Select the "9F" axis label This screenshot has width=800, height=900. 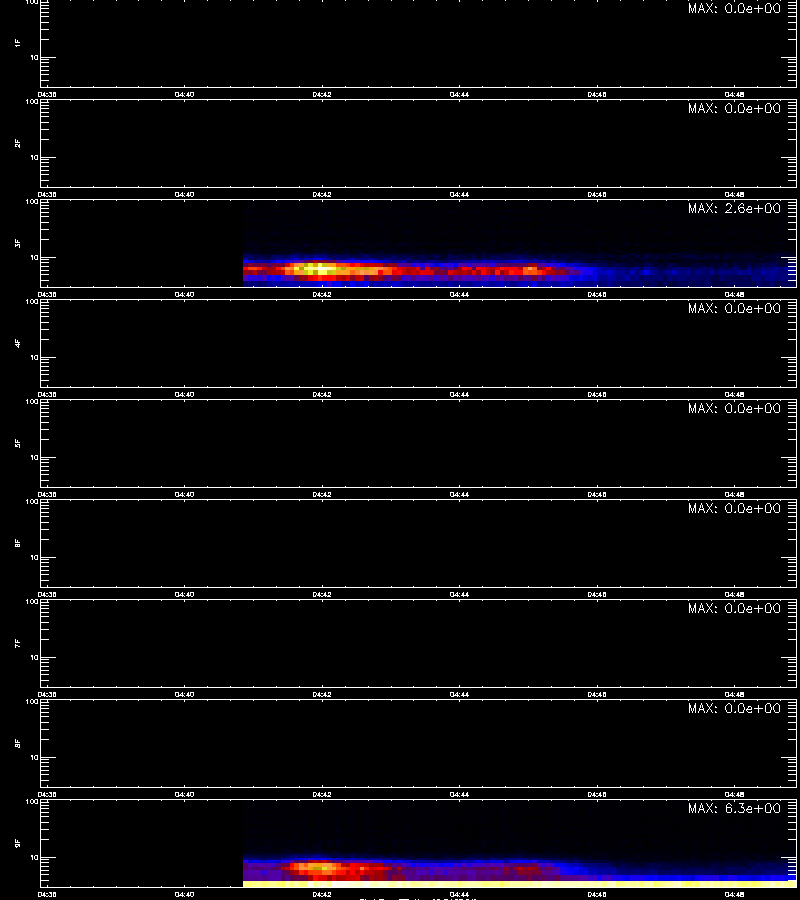(x=18, y=843)
